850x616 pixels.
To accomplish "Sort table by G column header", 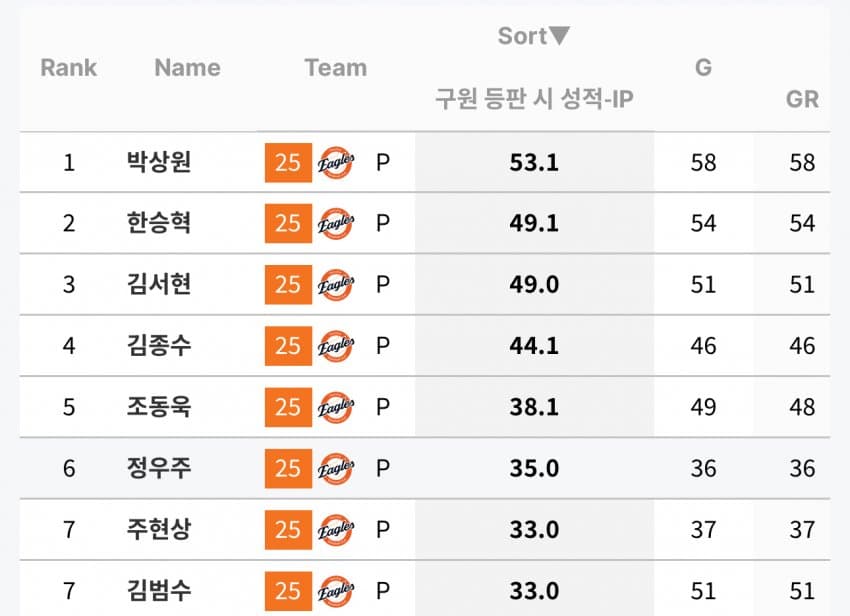I will (703, 68).
